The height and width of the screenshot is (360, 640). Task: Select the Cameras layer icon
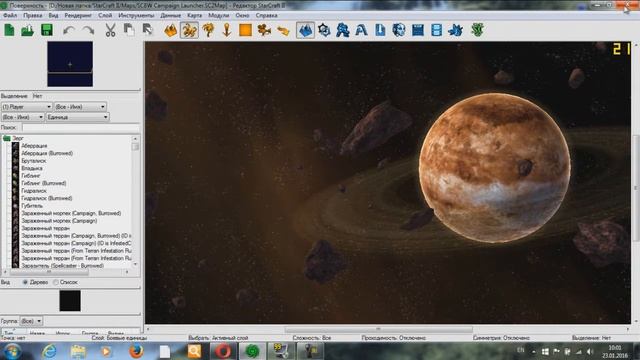point(264,30)
